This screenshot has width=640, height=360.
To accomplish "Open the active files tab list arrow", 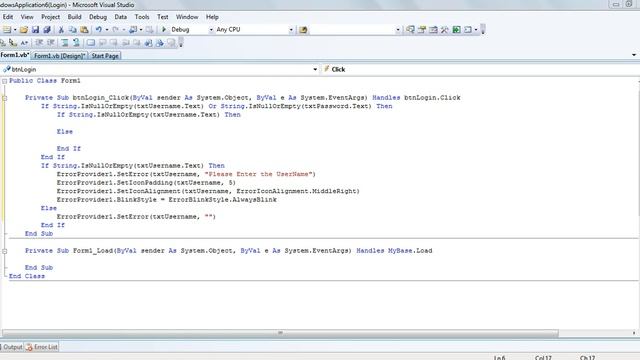I will pos(634,55).
